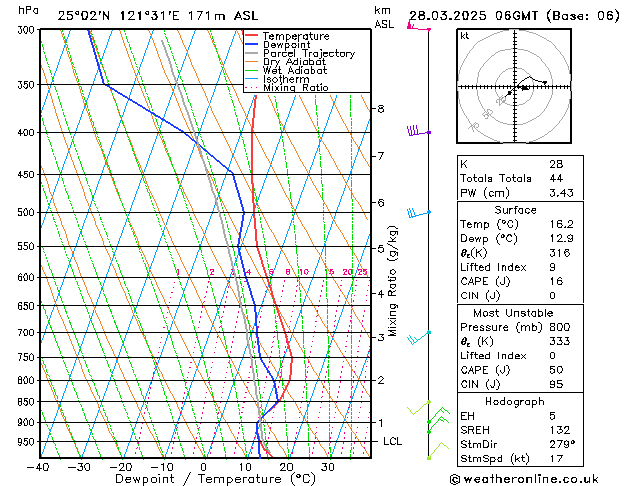Select the red Temperature legend line
This screenshot has width=629, height=486.
coord(251,36)
